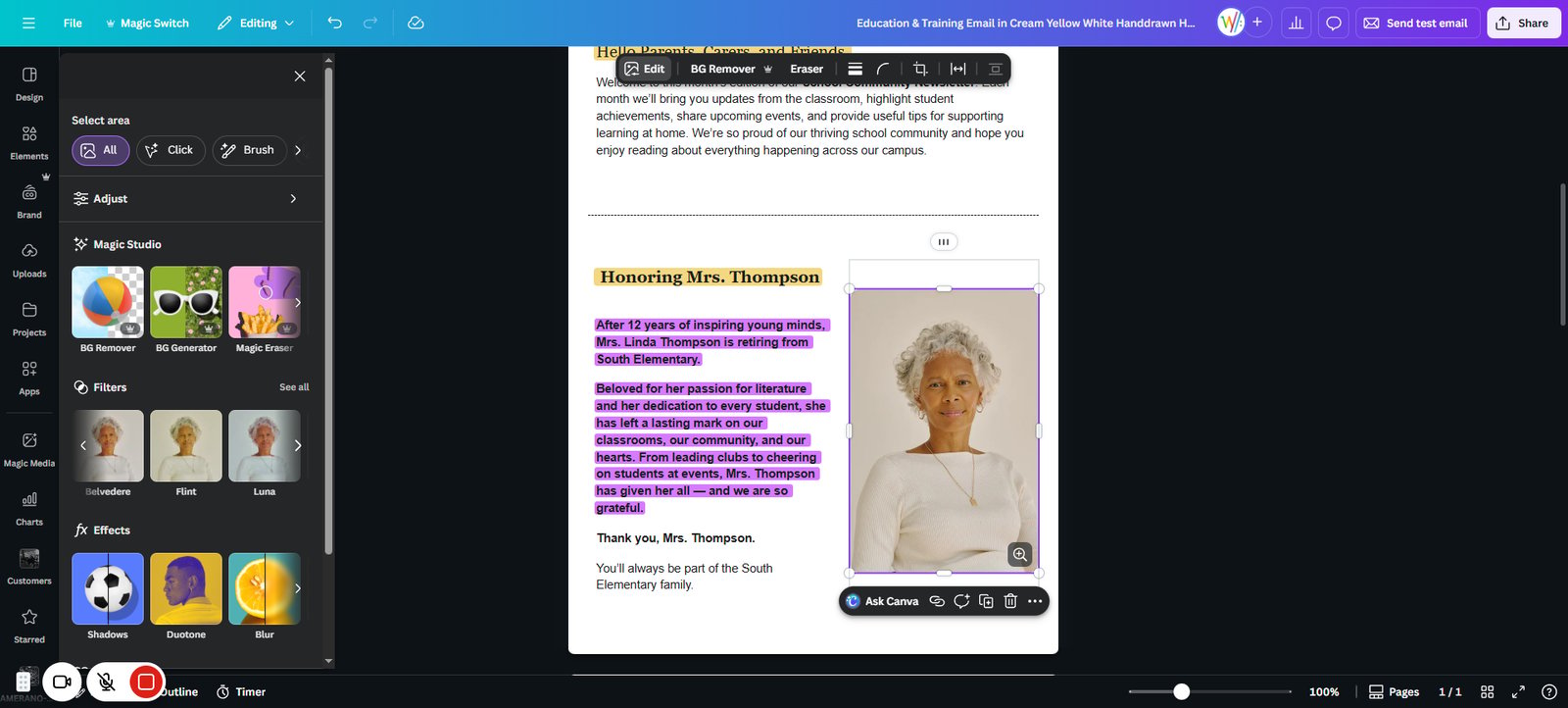This screenshot has width=1568, height=708.
Task: Open the Magic Switch menu
Action: point(147,23)
